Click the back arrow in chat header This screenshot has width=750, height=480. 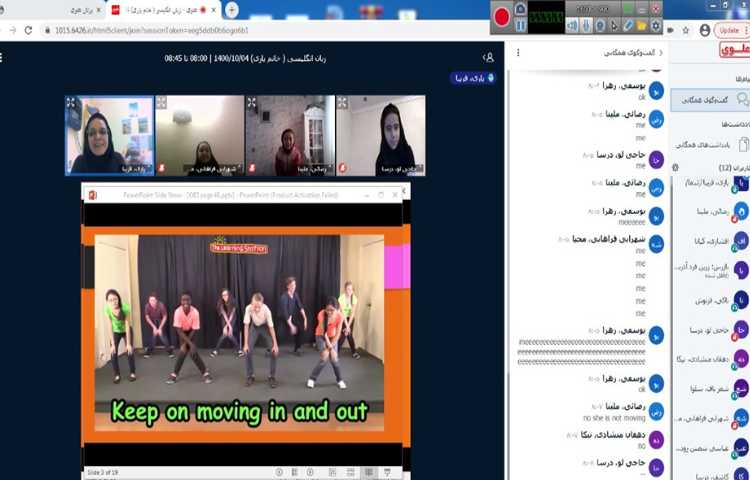point(661,51)
